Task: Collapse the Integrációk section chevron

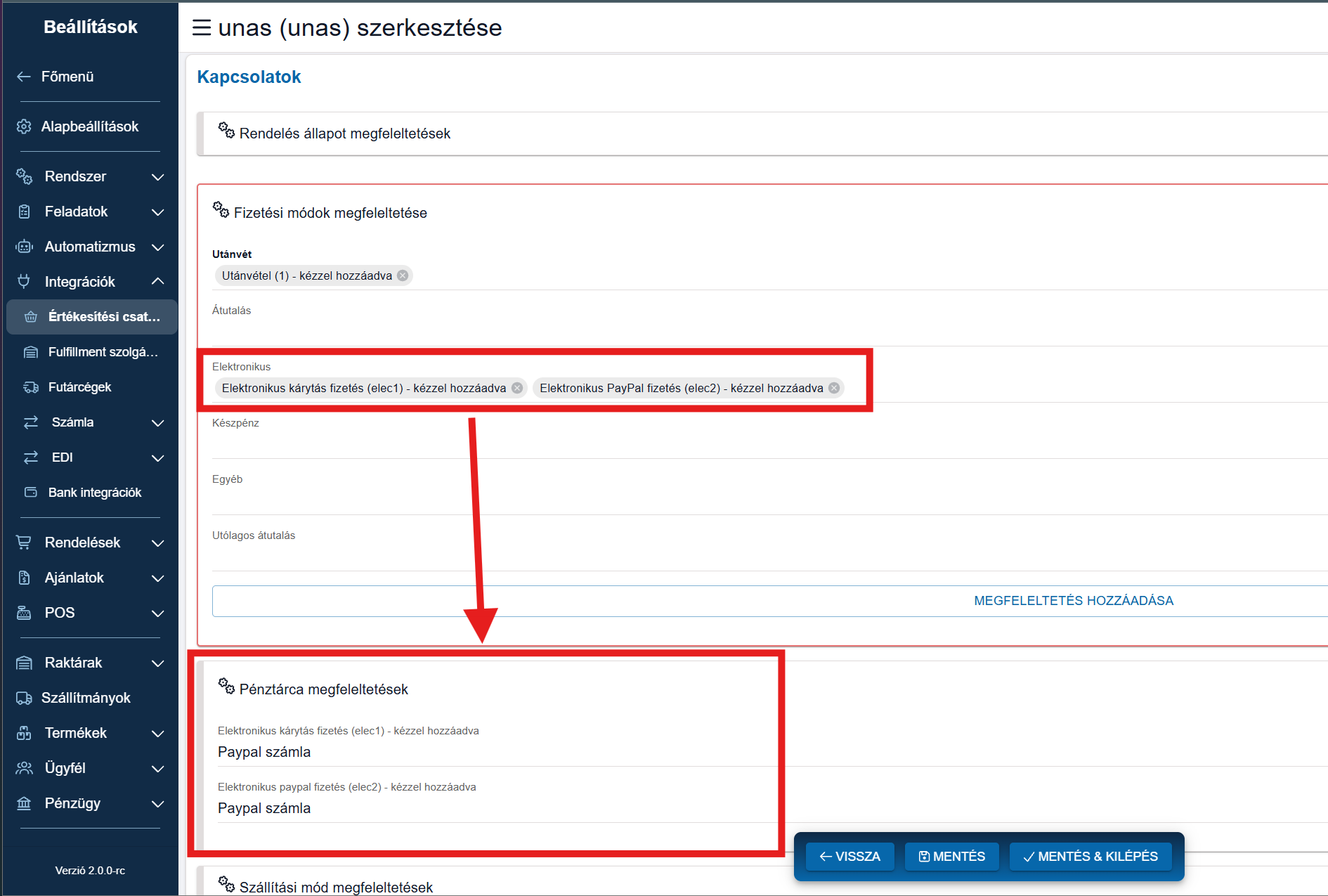Action: pos(158,282)
